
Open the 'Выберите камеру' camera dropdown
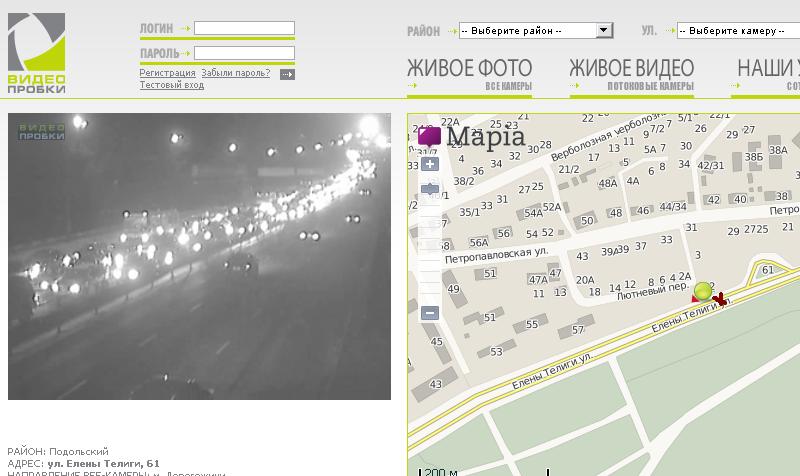(x=737, y=31)
